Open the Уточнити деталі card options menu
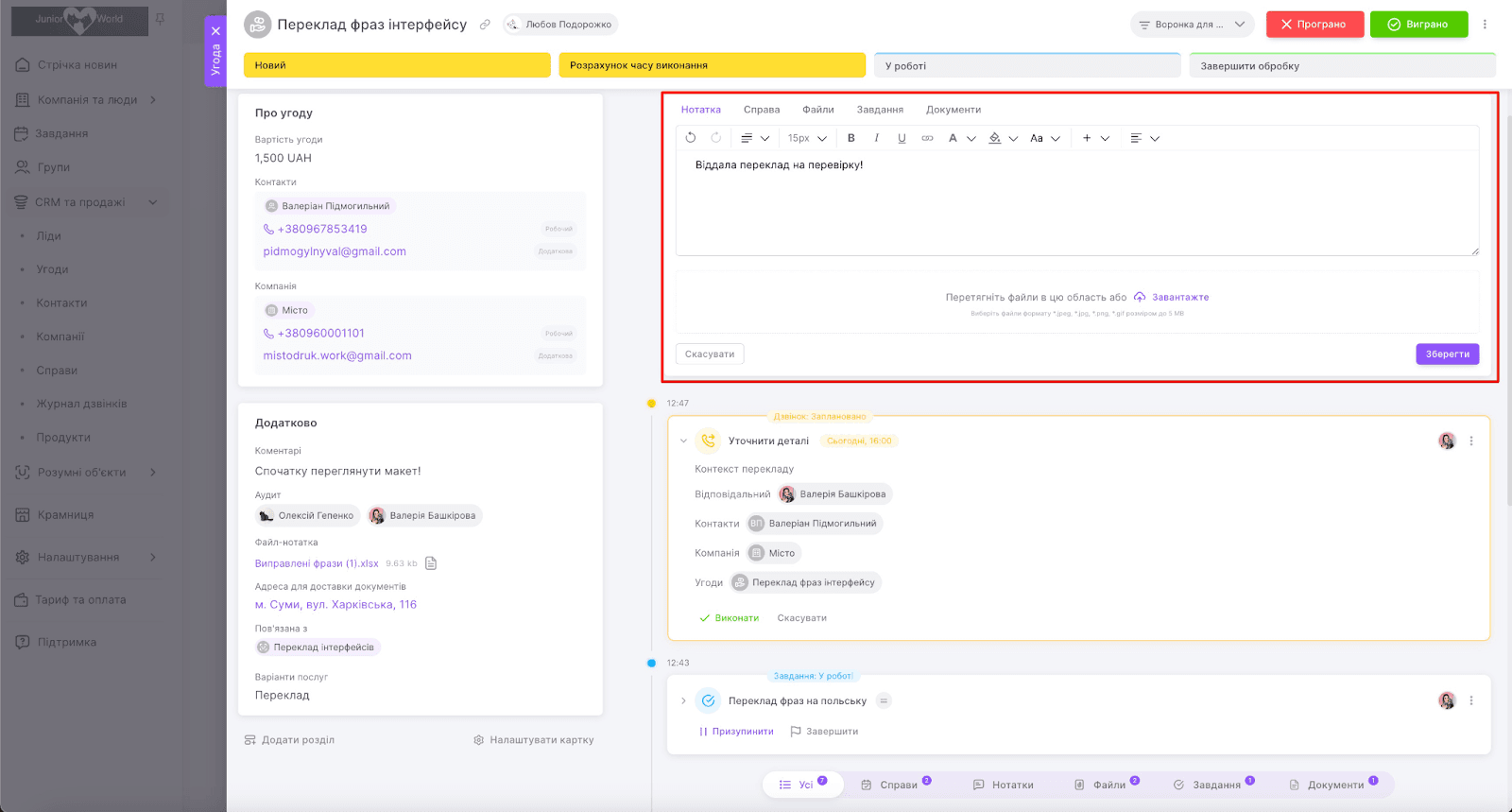 tap(1471, 441)
